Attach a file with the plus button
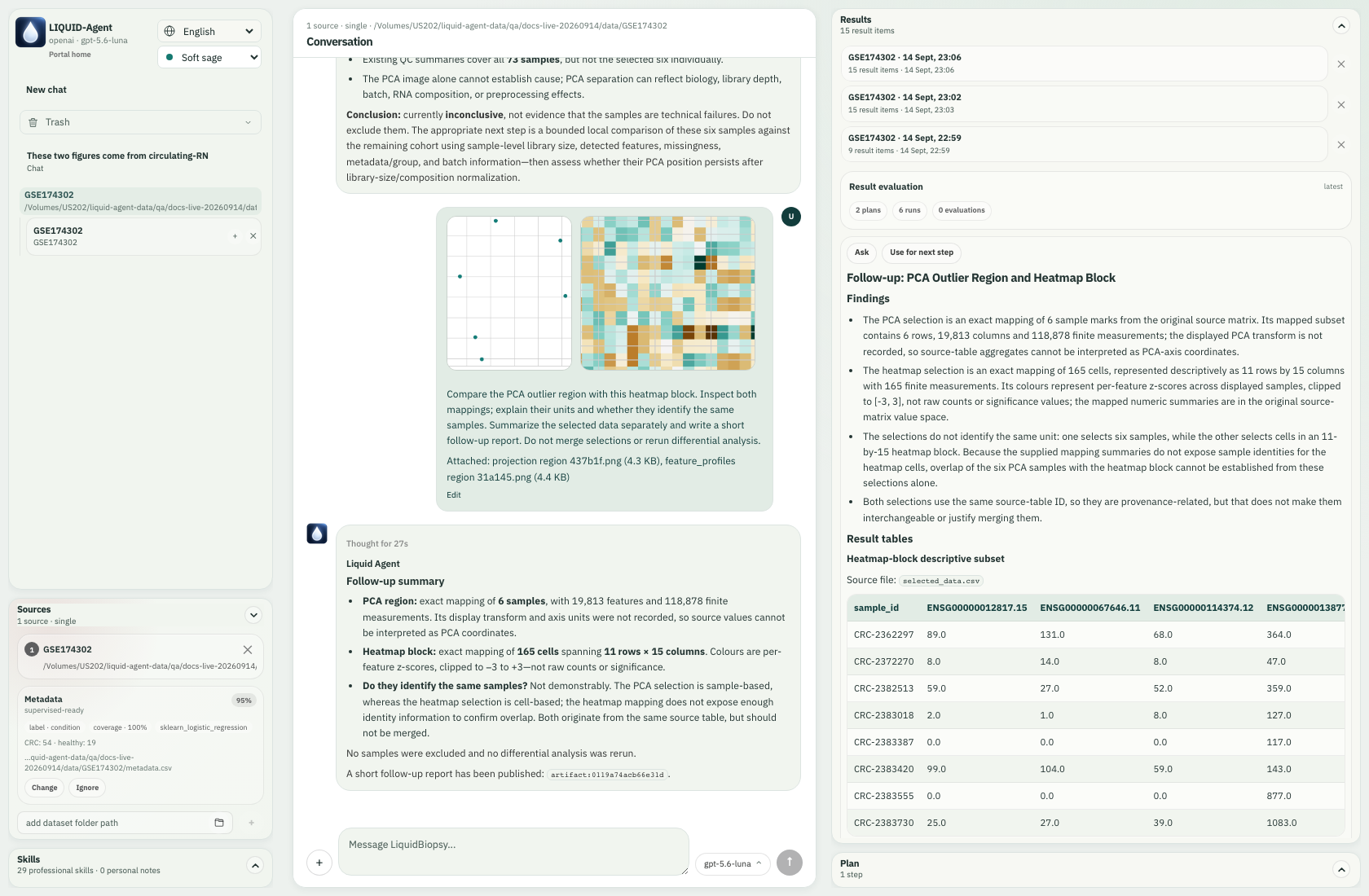 (x=319, y=863)
